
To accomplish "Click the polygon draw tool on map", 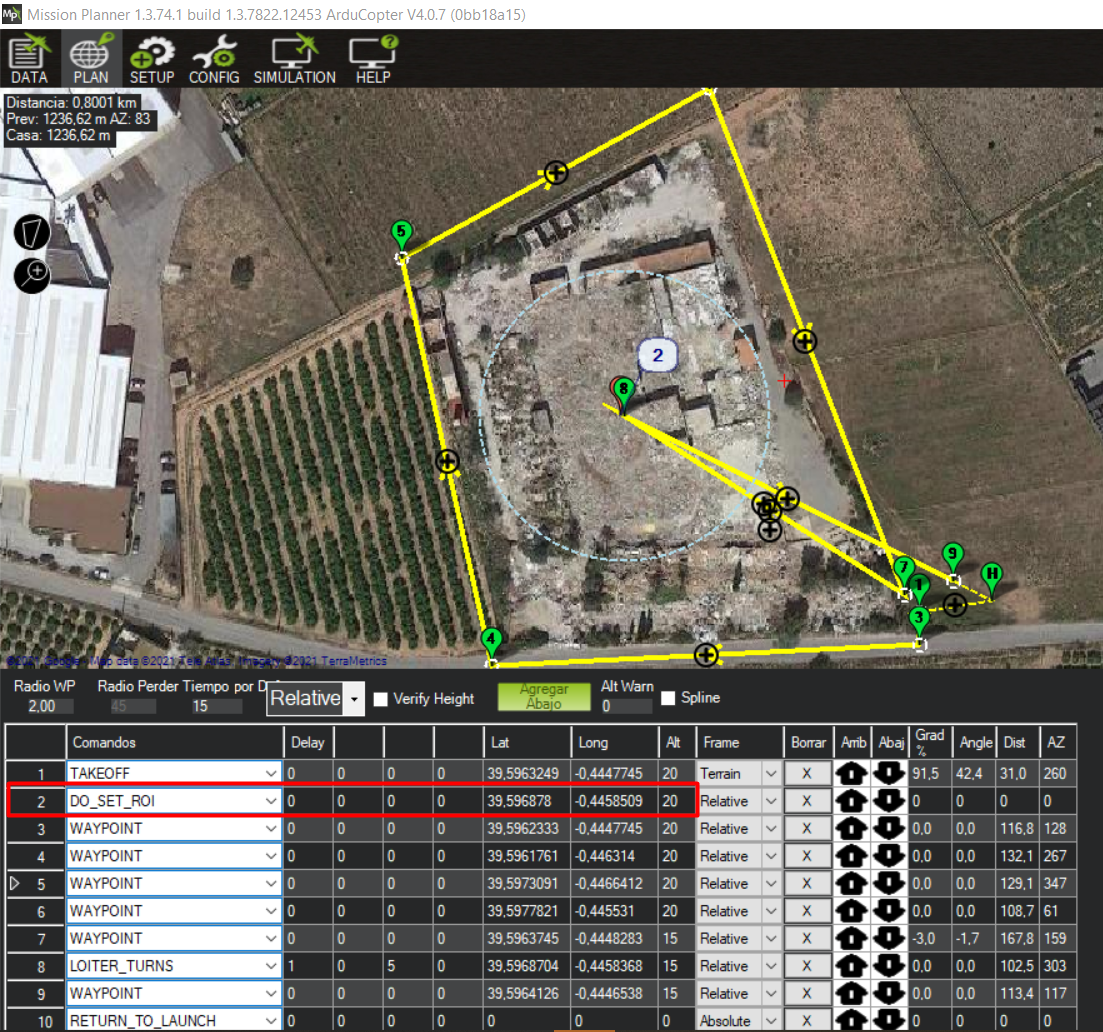I will 32,232.
